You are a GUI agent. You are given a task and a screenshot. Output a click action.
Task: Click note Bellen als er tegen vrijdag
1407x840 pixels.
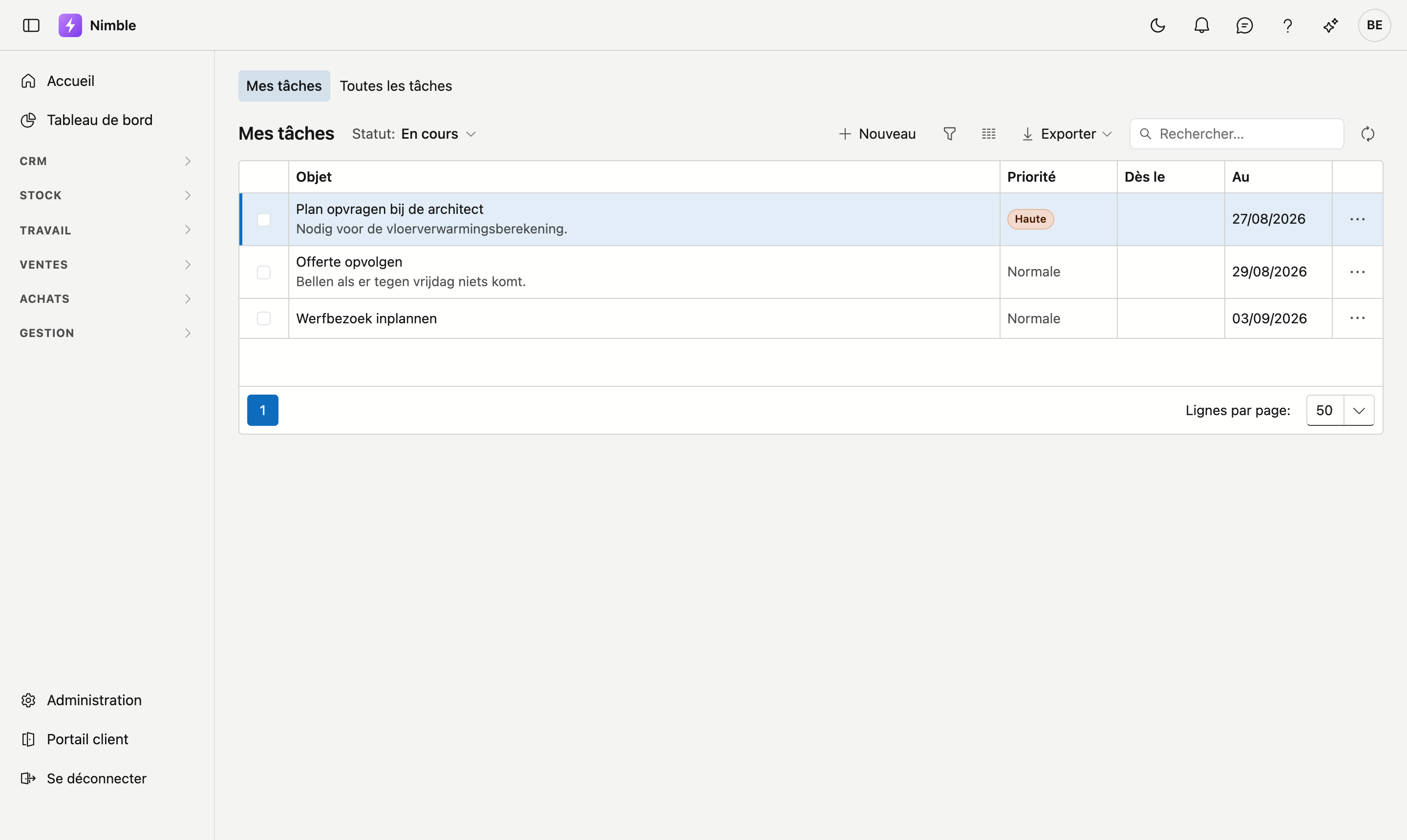click(x=410, y=282)
